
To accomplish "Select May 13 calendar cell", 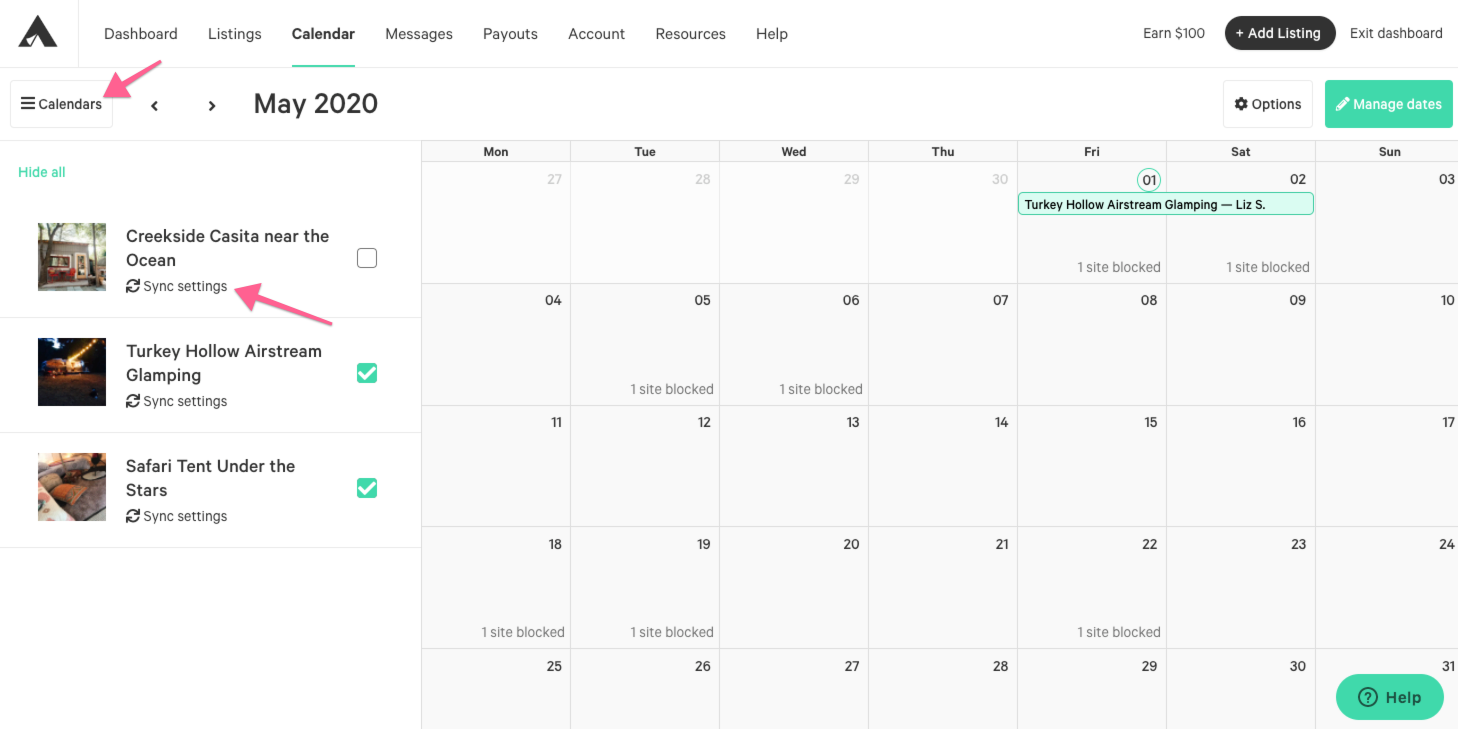I will coord(794,466).
